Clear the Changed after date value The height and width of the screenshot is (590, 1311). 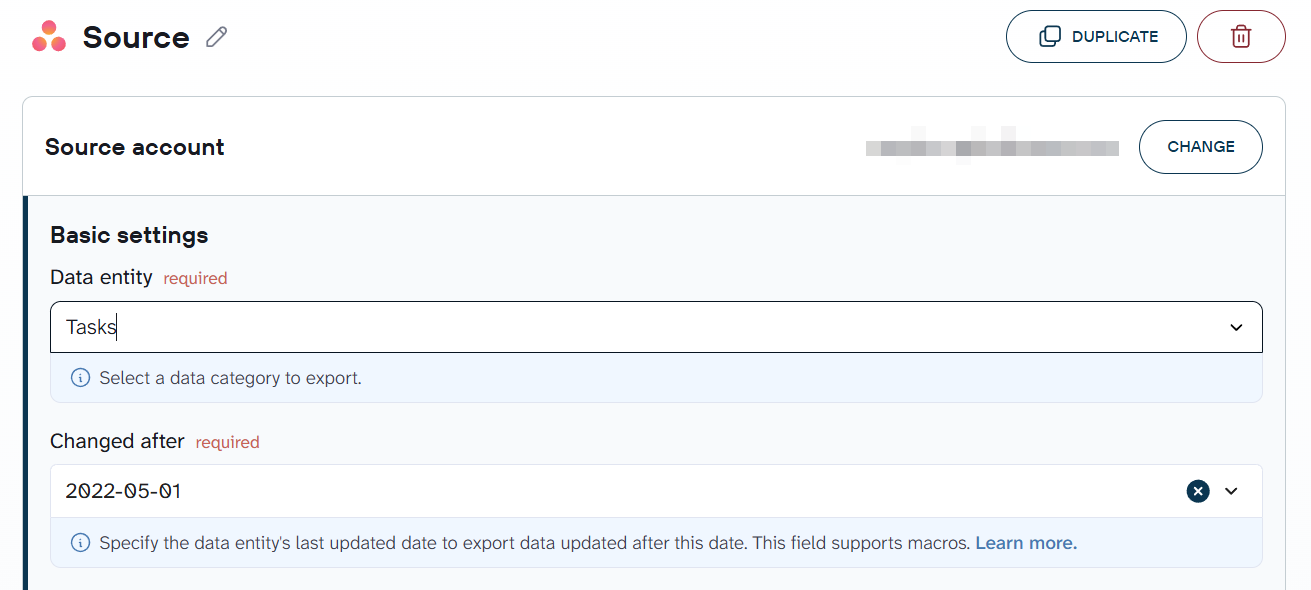[1198, 491]
